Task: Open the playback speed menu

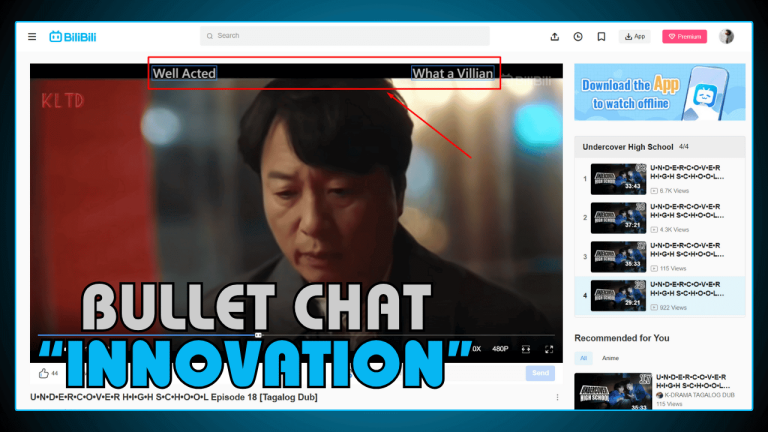Action: coord(476,349)
